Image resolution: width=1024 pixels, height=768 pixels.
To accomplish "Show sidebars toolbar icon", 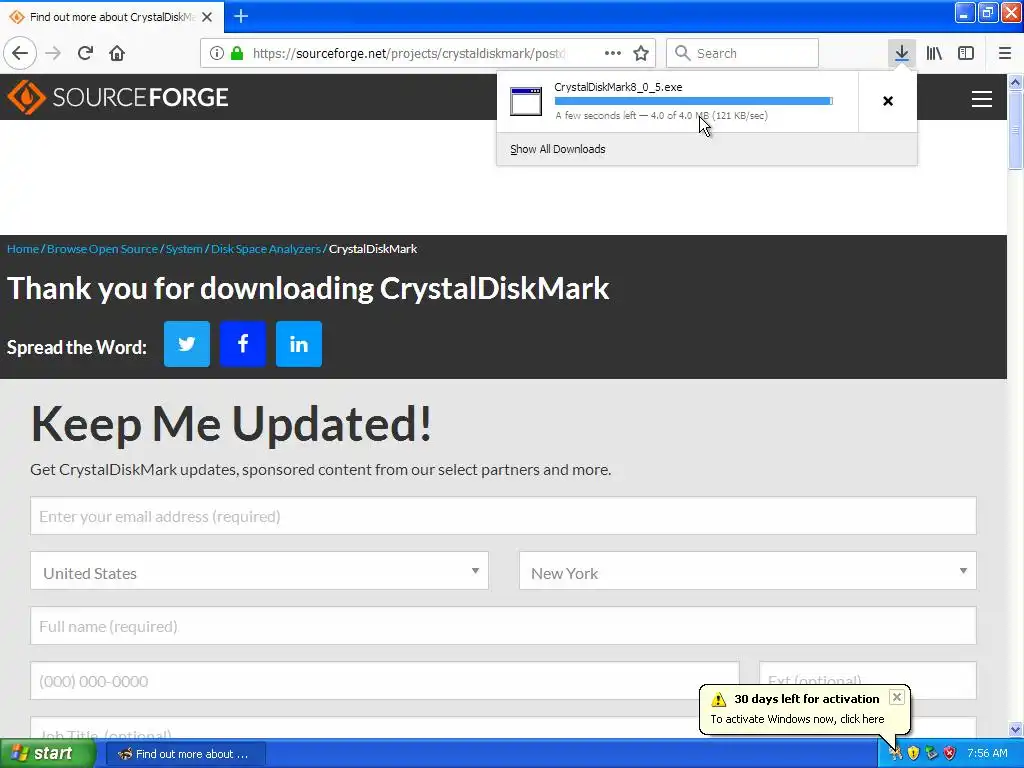I will [966, 54].
